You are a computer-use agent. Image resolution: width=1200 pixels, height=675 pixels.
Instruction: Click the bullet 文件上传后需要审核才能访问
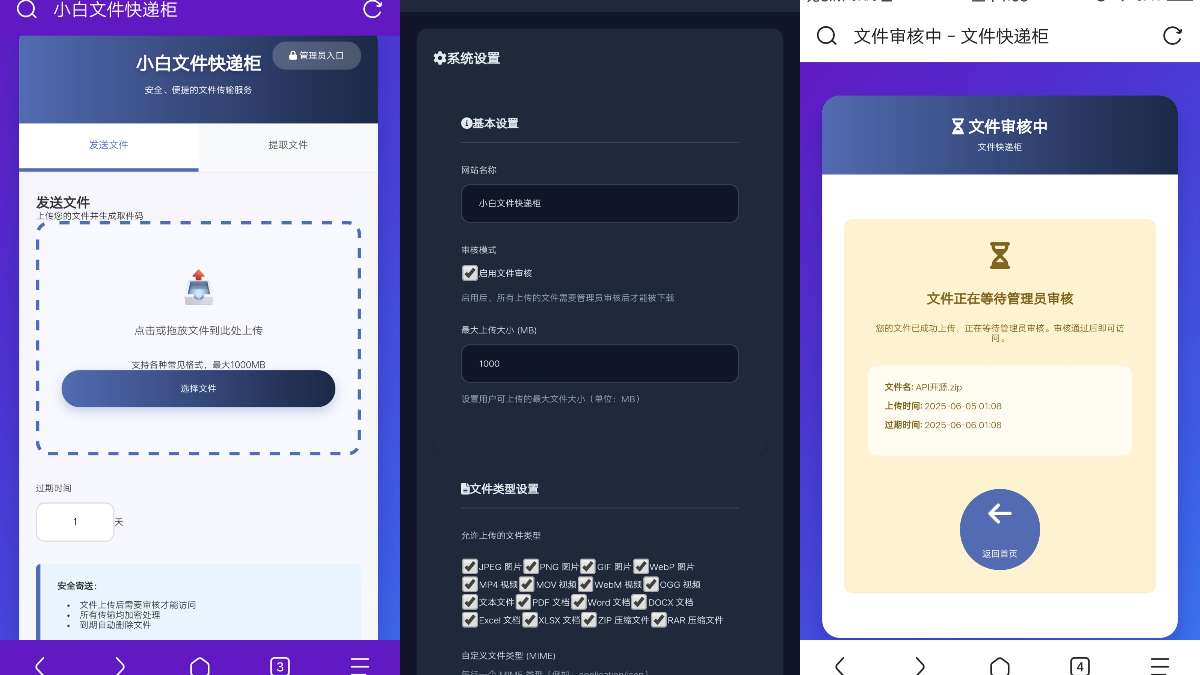pos(138,605)
